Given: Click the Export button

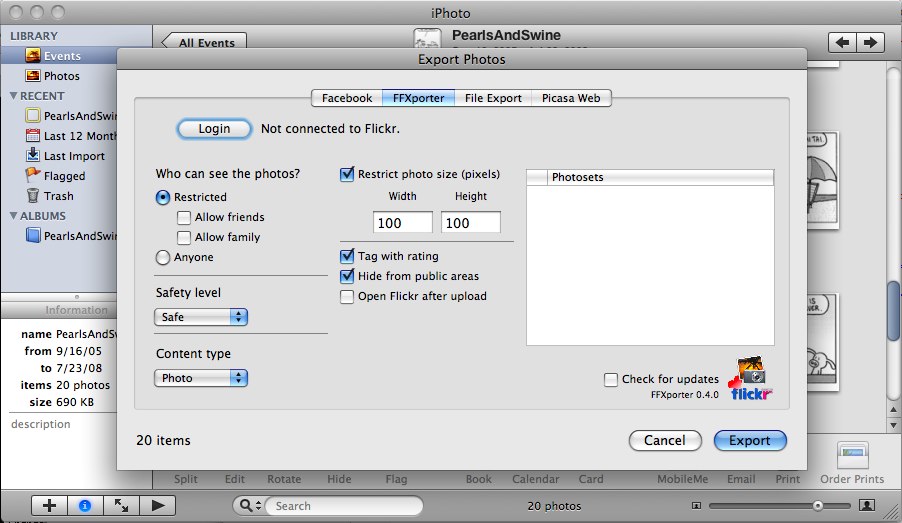Looking at the screenshot, I should [x=750, y=441].
